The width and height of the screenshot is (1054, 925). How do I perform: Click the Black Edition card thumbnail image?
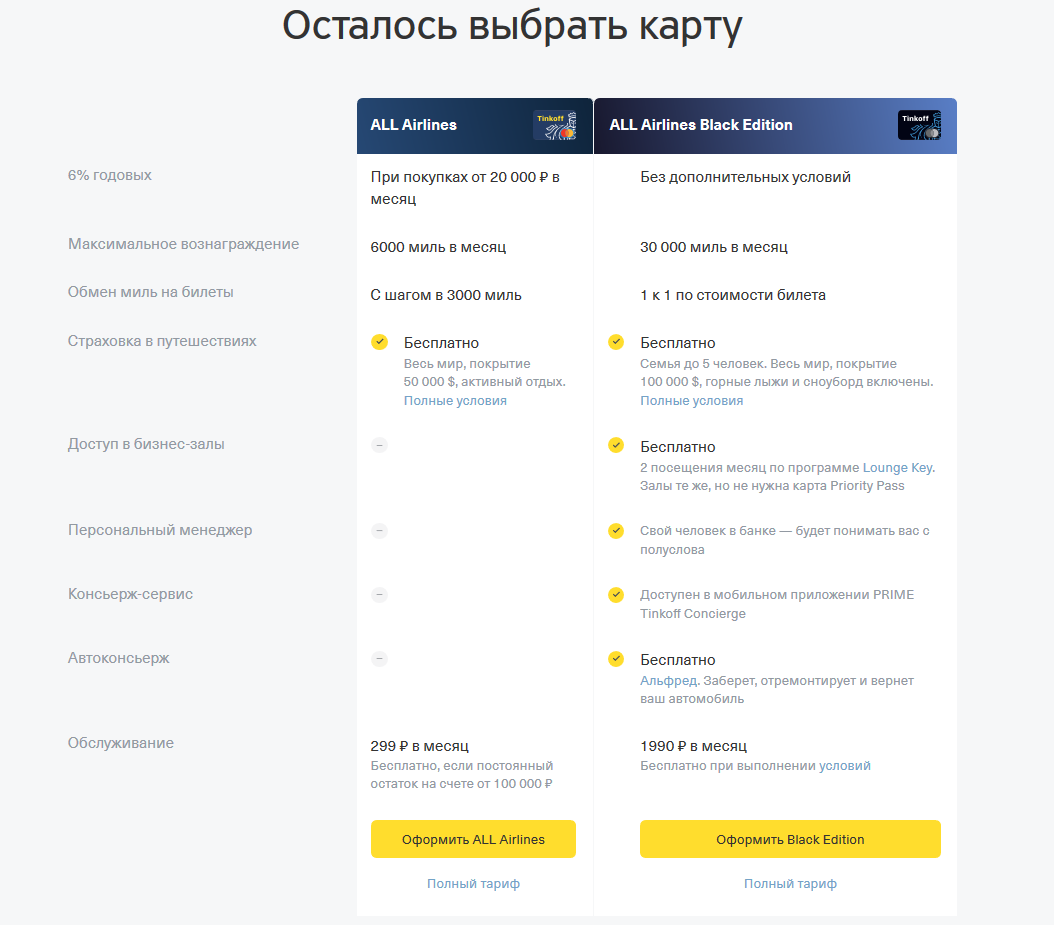pyautogui.click(x=919, y=126)
